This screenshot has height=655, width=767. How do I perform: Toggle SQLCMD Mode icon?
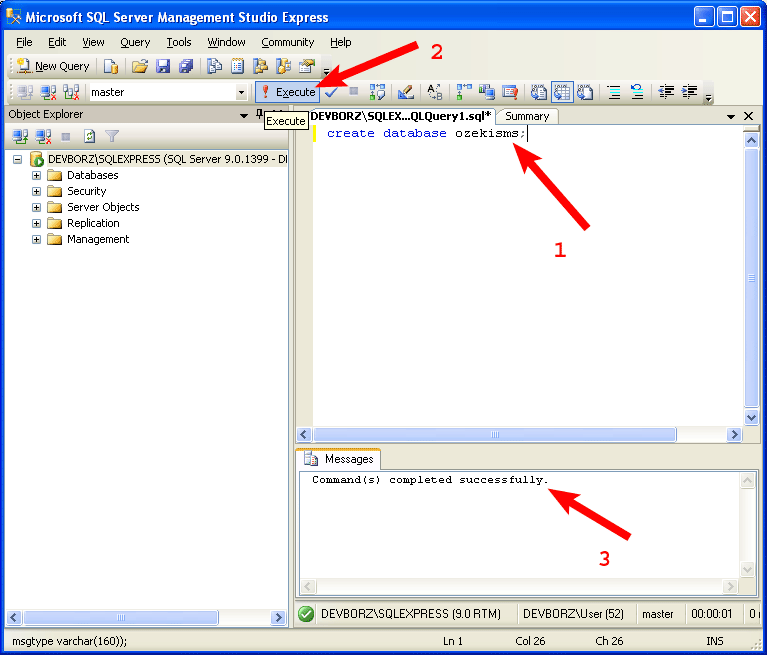510,92
